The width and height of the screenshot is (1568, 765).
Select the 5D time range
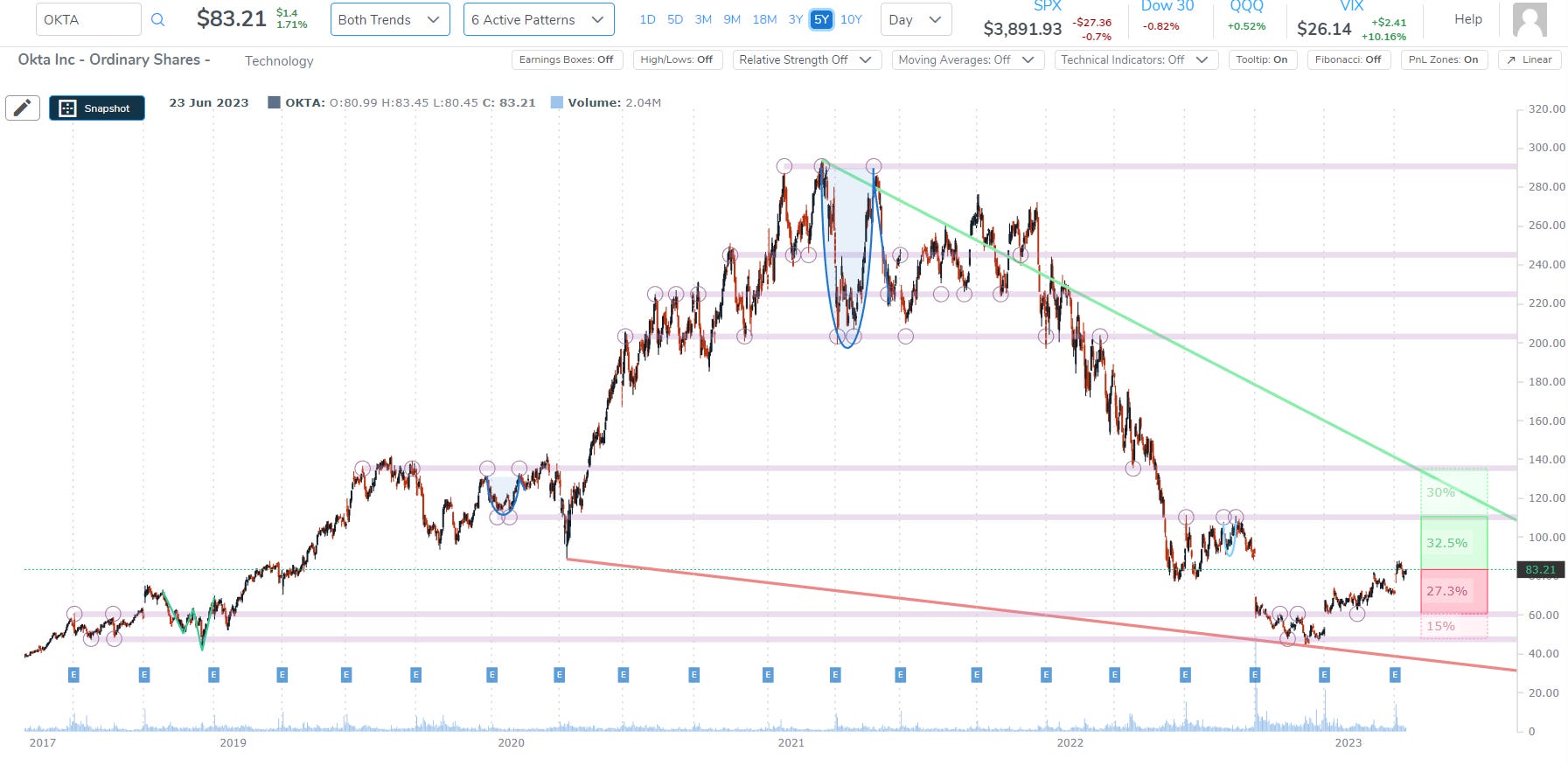coord(675,19)
